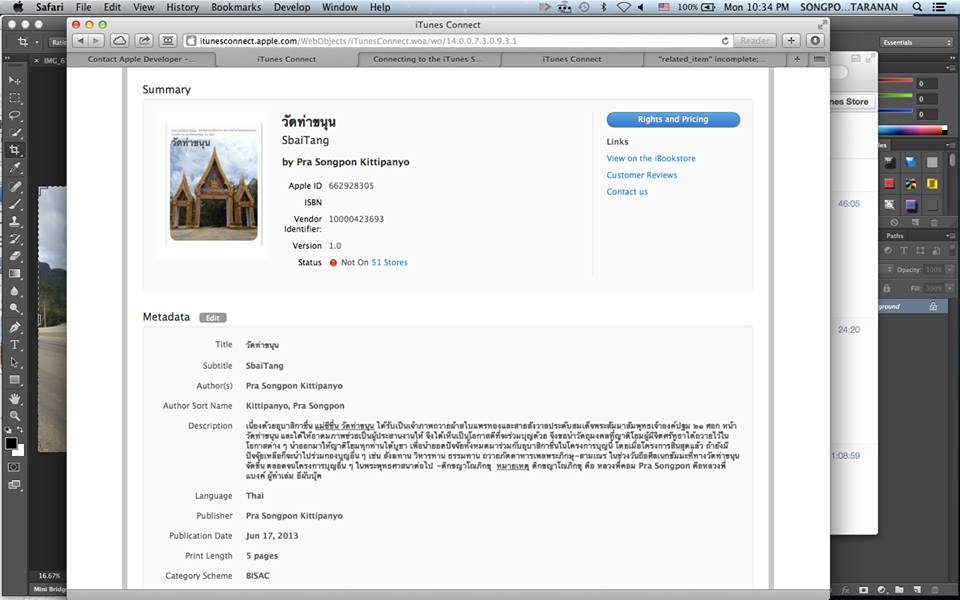Click Safari iCloud tabs button
Image resolution: width=960 pixels, height=600 pixels.
119,41
